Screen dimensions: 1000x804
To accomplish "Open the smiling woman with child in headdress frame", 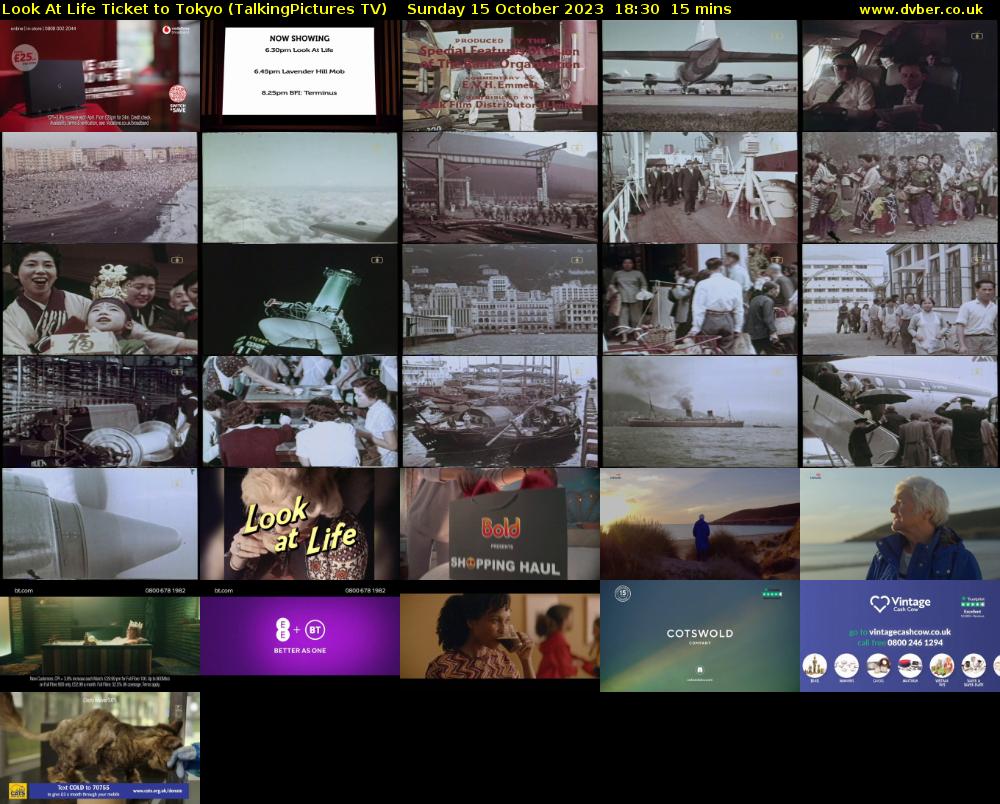I will (x=100, y=300).
